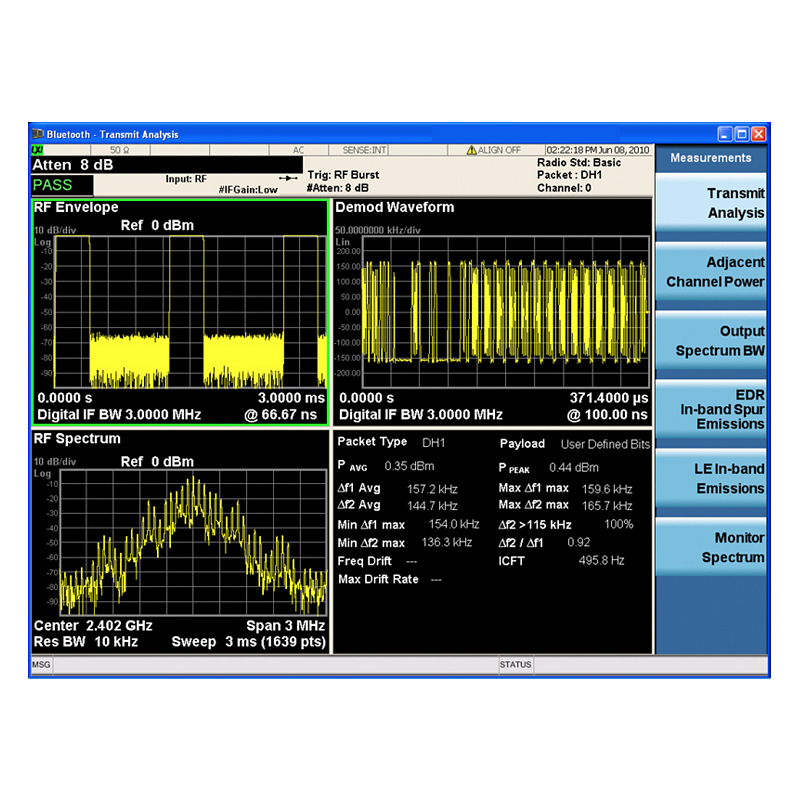Click Payload 'User Defined Bits' value
Viewport: 800px width, 800px height.
point(605,444)
